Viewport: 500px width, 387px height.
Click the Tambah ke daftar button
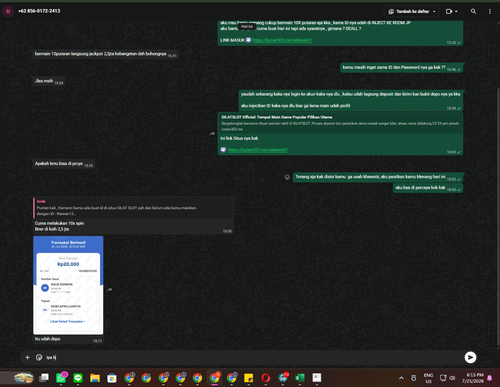tap(412, 11)
